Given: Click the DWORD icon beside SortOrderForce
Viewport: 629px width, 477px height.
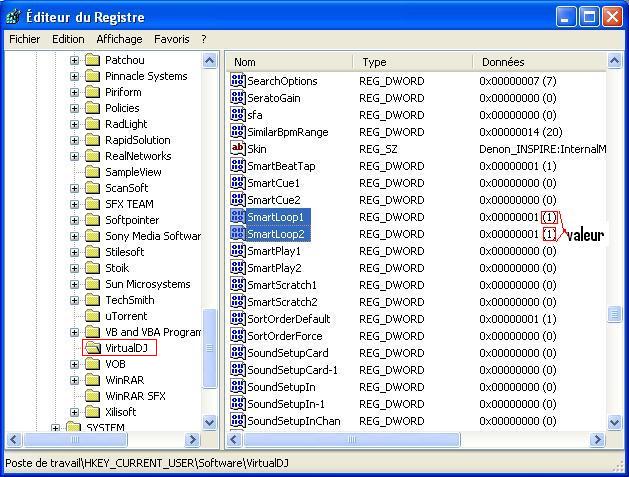Looking at the screenshot, I should click(237, 335).
